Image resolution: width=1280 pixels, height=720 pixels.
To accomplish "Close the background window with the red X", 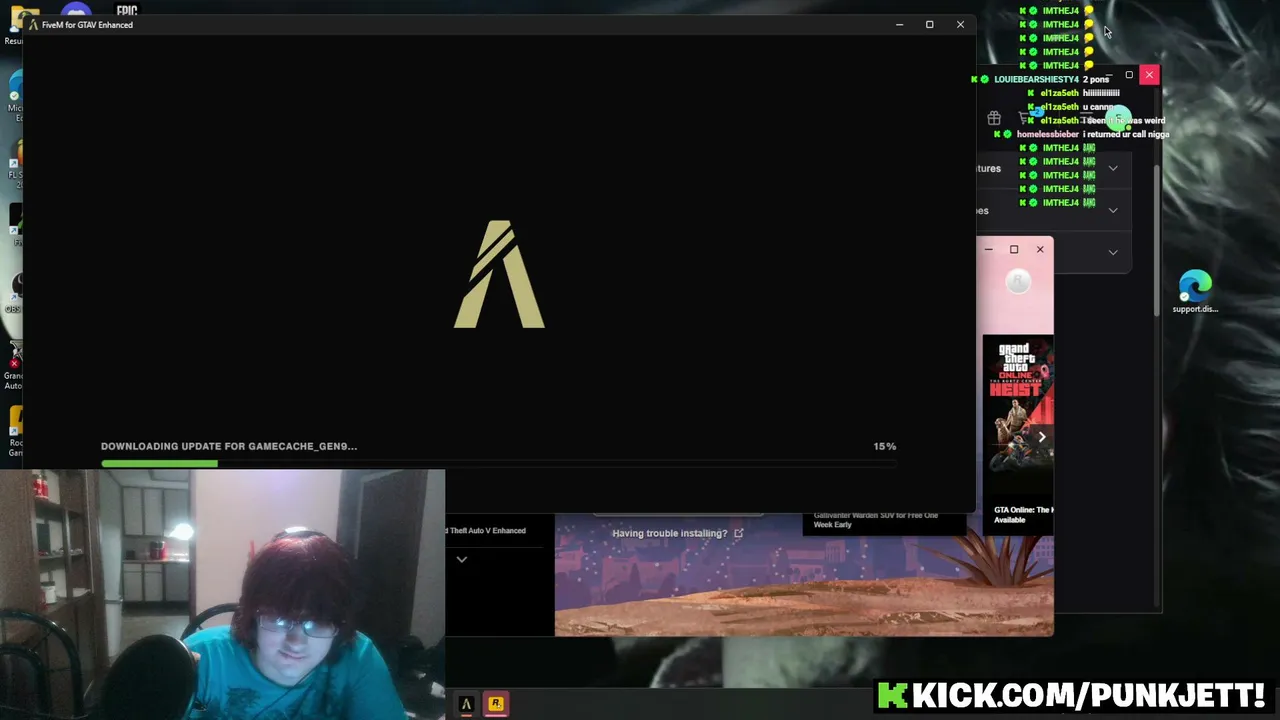I will [x=1149, y=74].
